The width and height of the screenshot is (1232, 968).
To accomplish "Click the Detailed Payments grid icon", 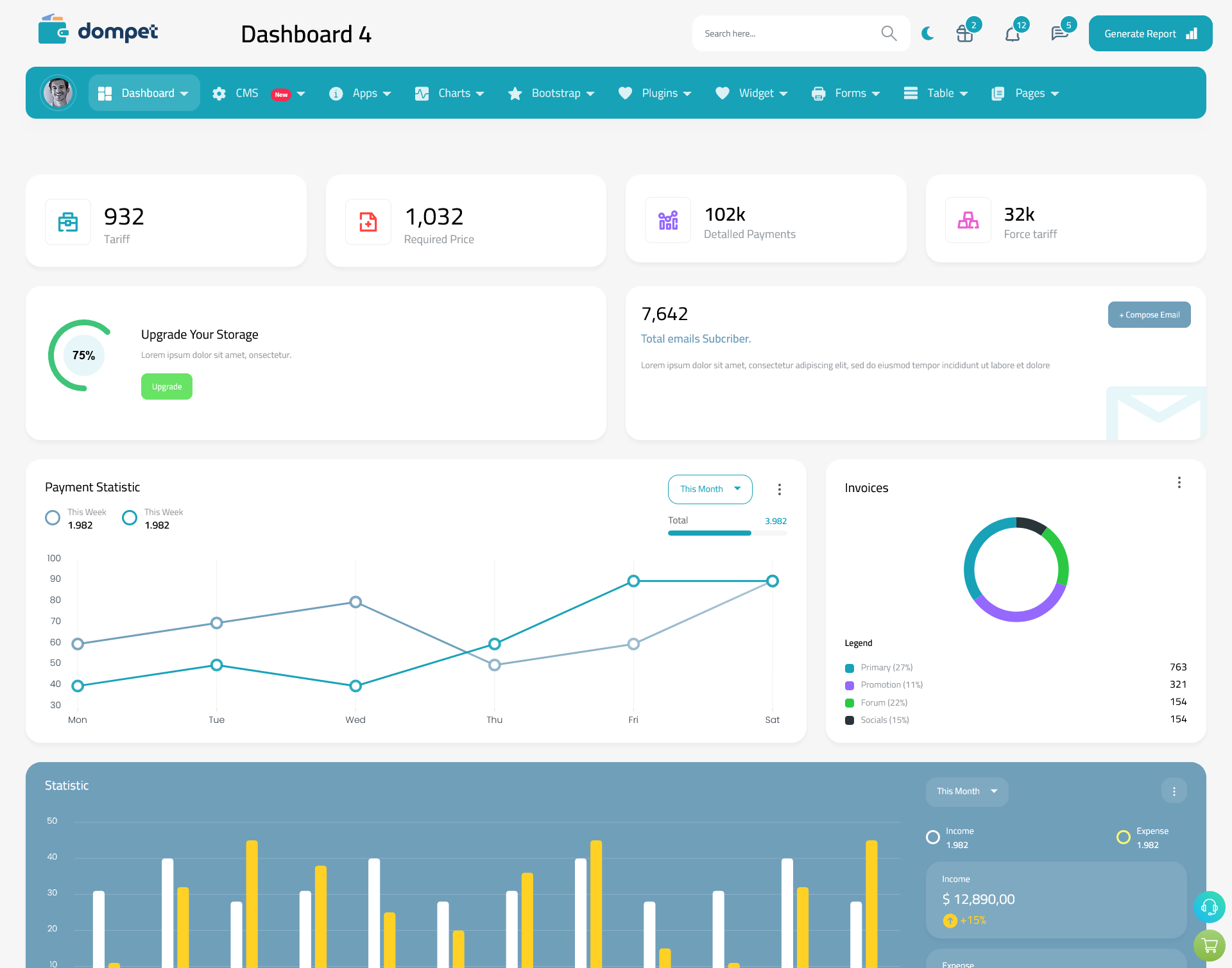I will coord(666,220).
